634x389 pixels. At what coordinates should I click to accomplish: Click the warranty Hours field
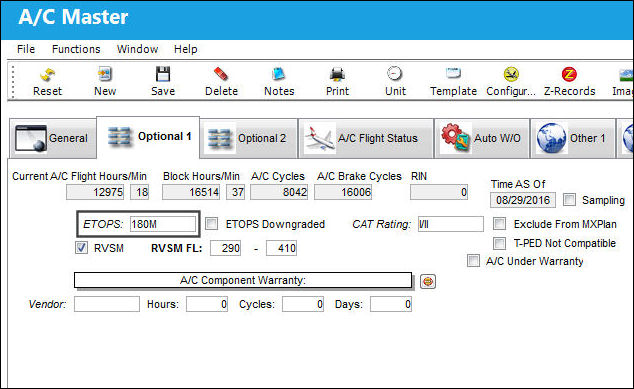pos(207,304)
